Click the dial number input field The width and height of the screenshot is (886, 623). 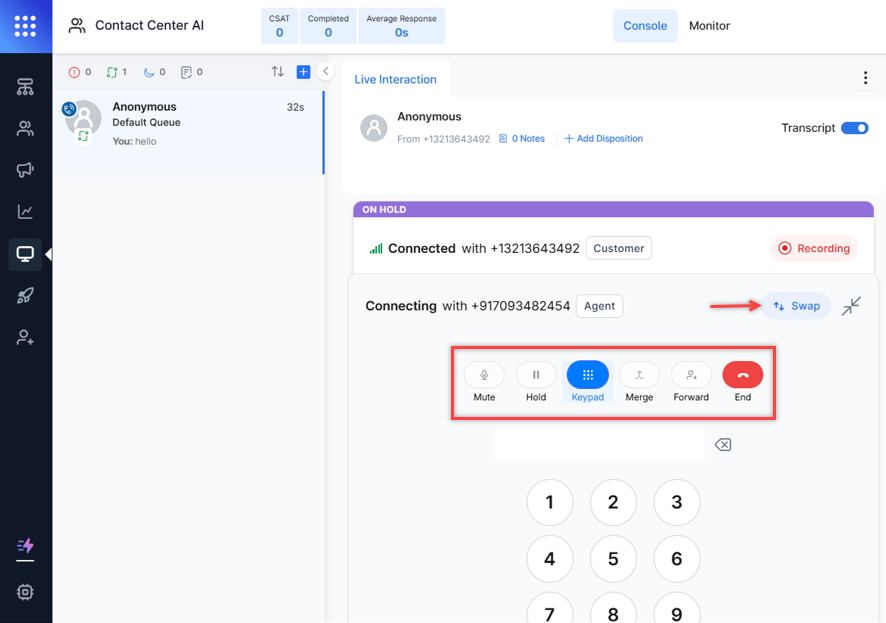(600, 445)
